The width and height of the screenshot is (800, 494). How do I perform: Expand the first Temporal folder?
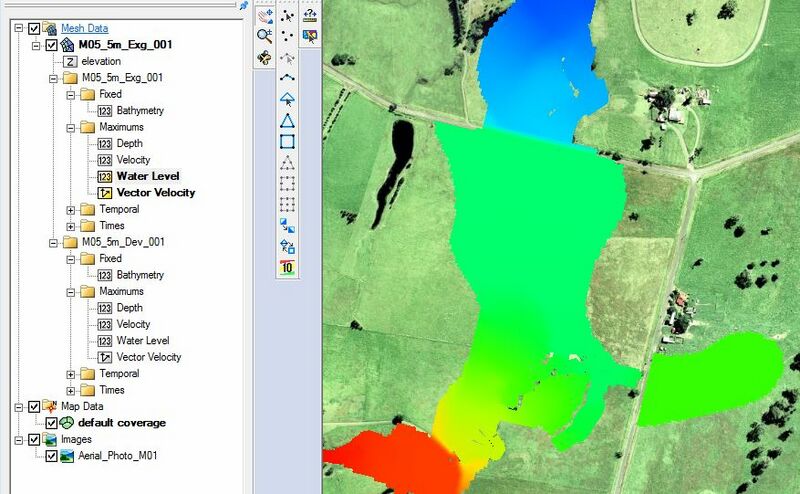(x=70, y=209)
